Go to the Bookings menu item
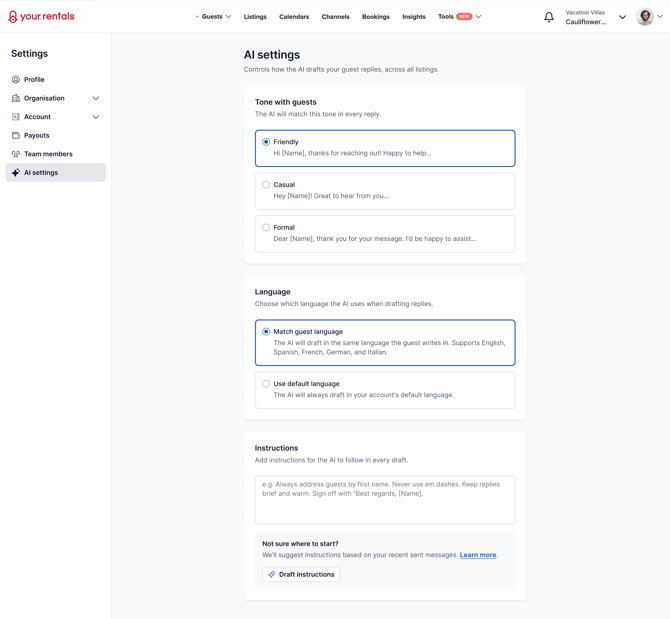Screen dimensions: 670x619 (376, 17)
